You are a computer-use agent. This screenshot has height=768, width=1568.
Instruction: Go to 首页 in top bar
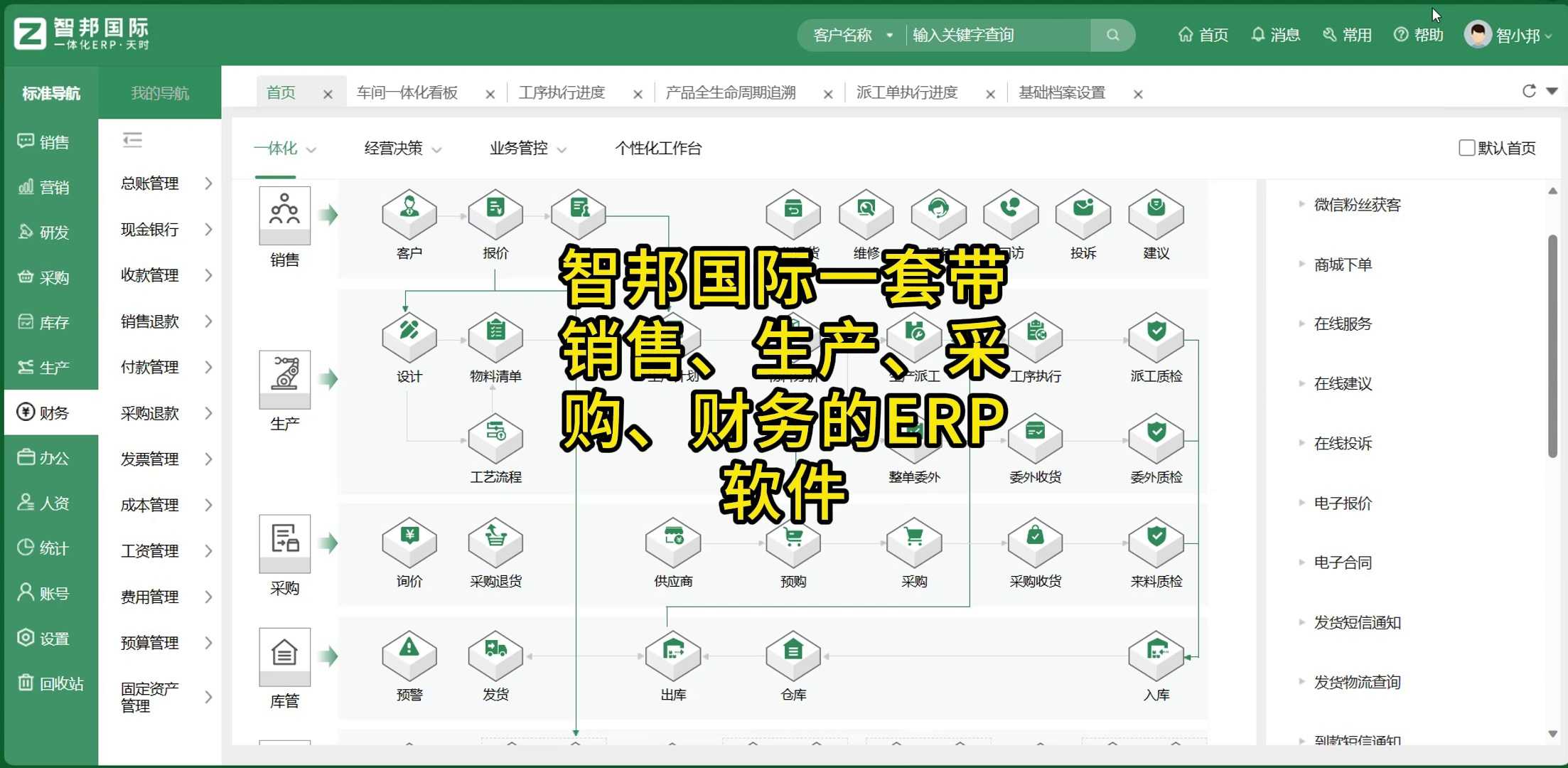[1203, 35]
